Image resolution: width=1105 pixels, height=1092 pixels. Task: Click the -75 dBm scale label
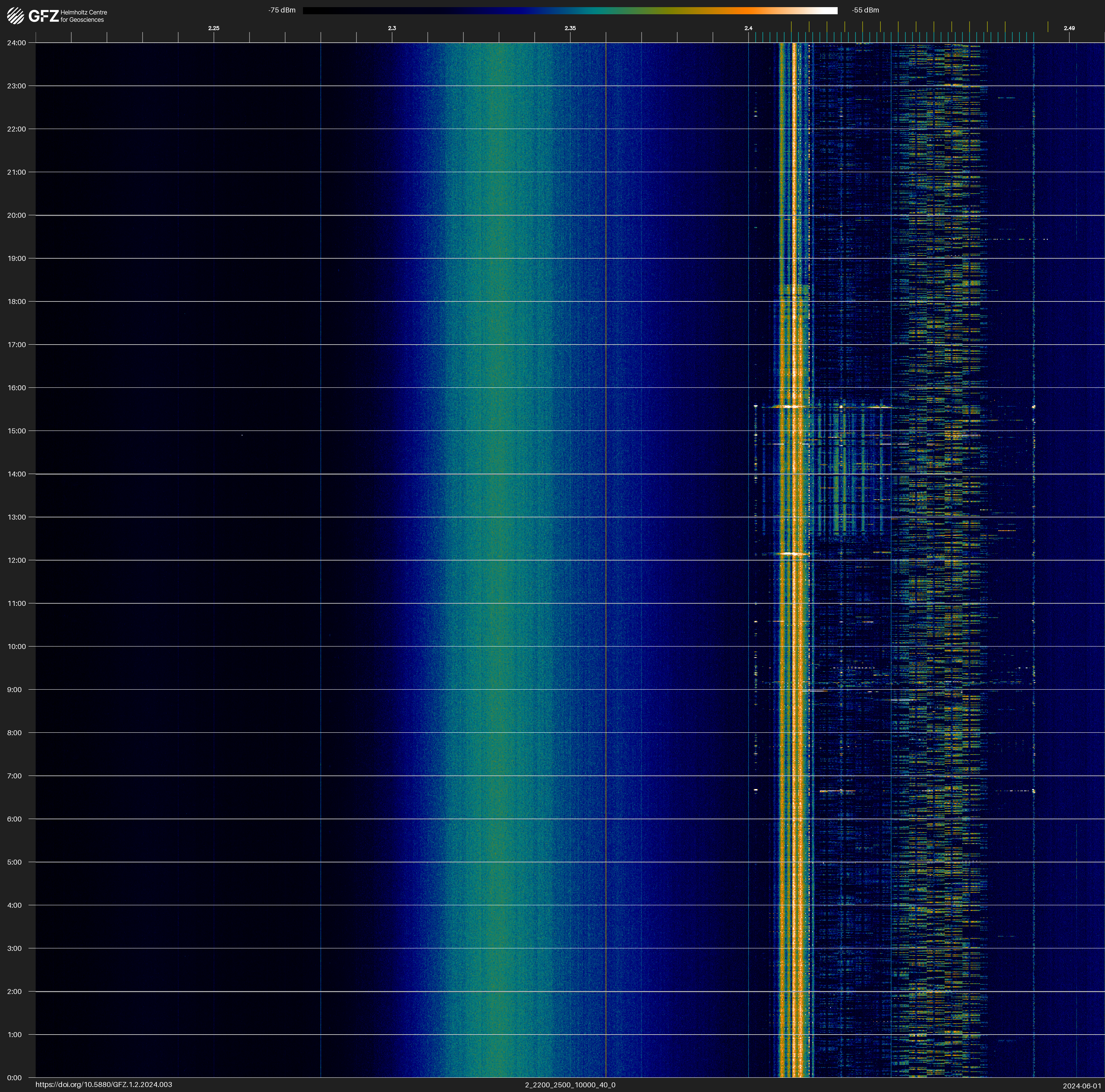[x=281, y=10]
